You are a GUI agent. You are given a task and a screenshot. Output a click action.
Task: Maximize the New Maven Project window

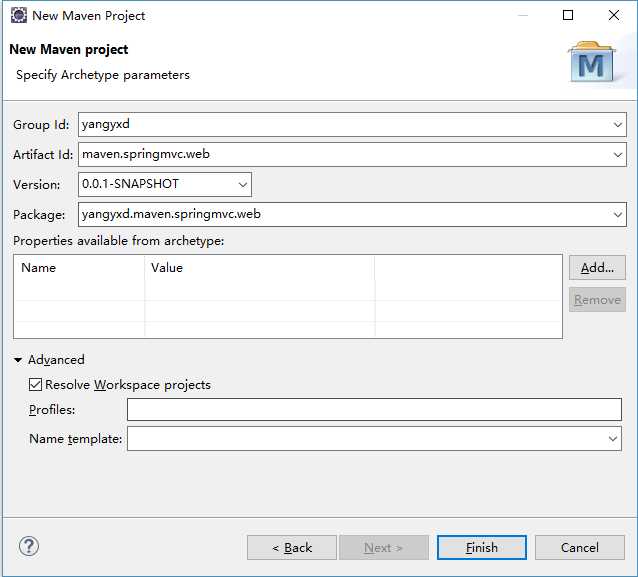tap(568, 15)
